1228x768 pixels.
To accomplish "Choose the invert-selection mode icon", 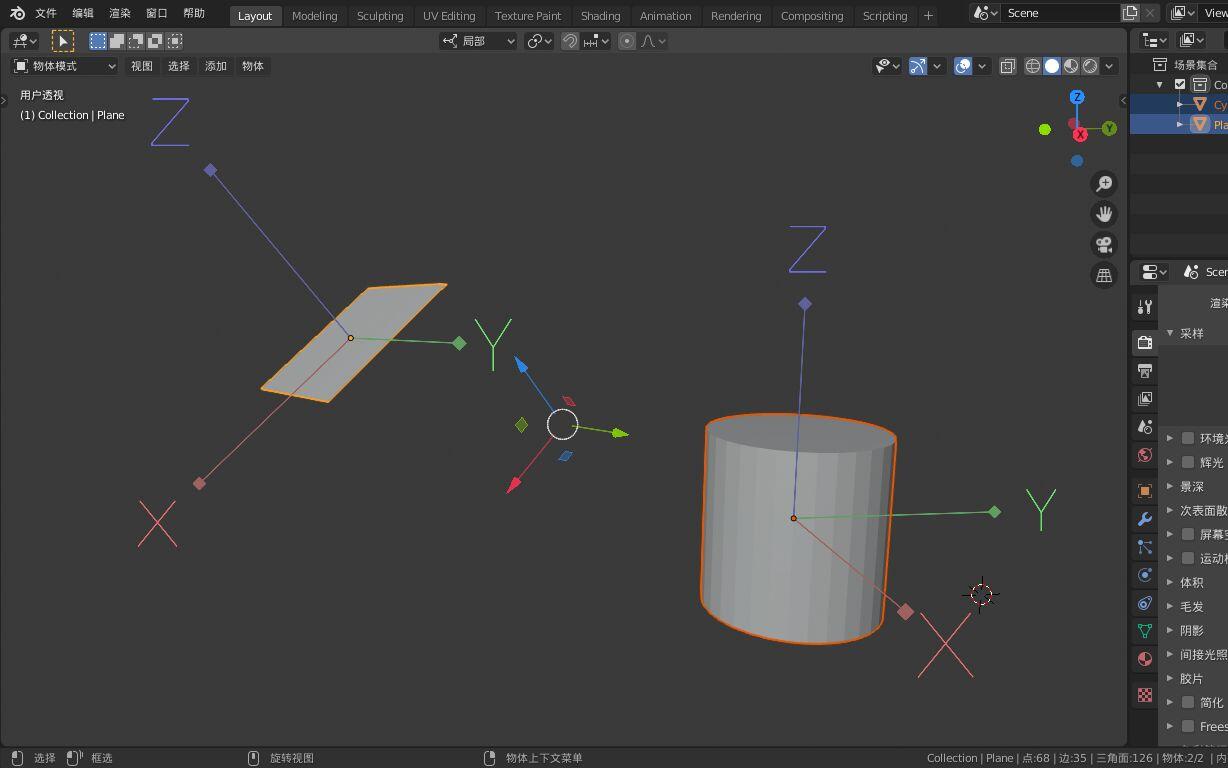I will (155, 41).
